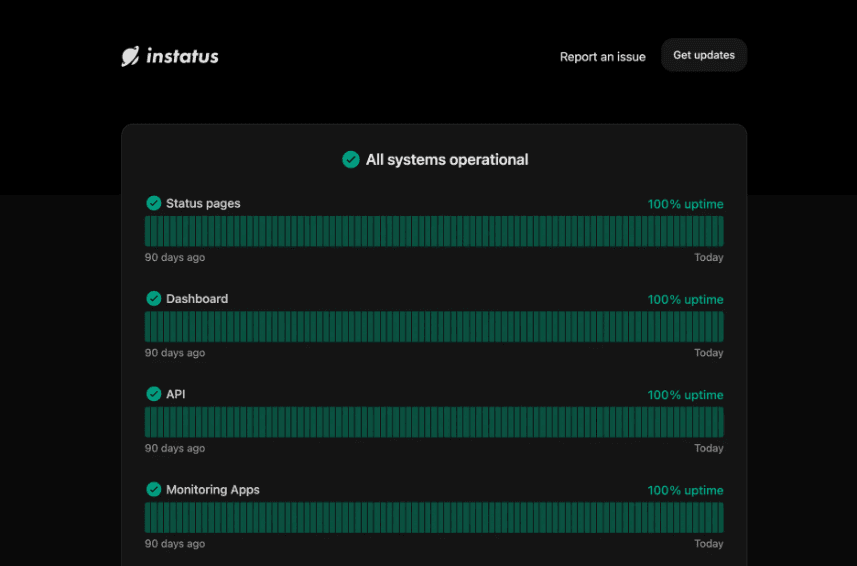
Task: Click the API green check icon
Action: (x=154, y=394)
